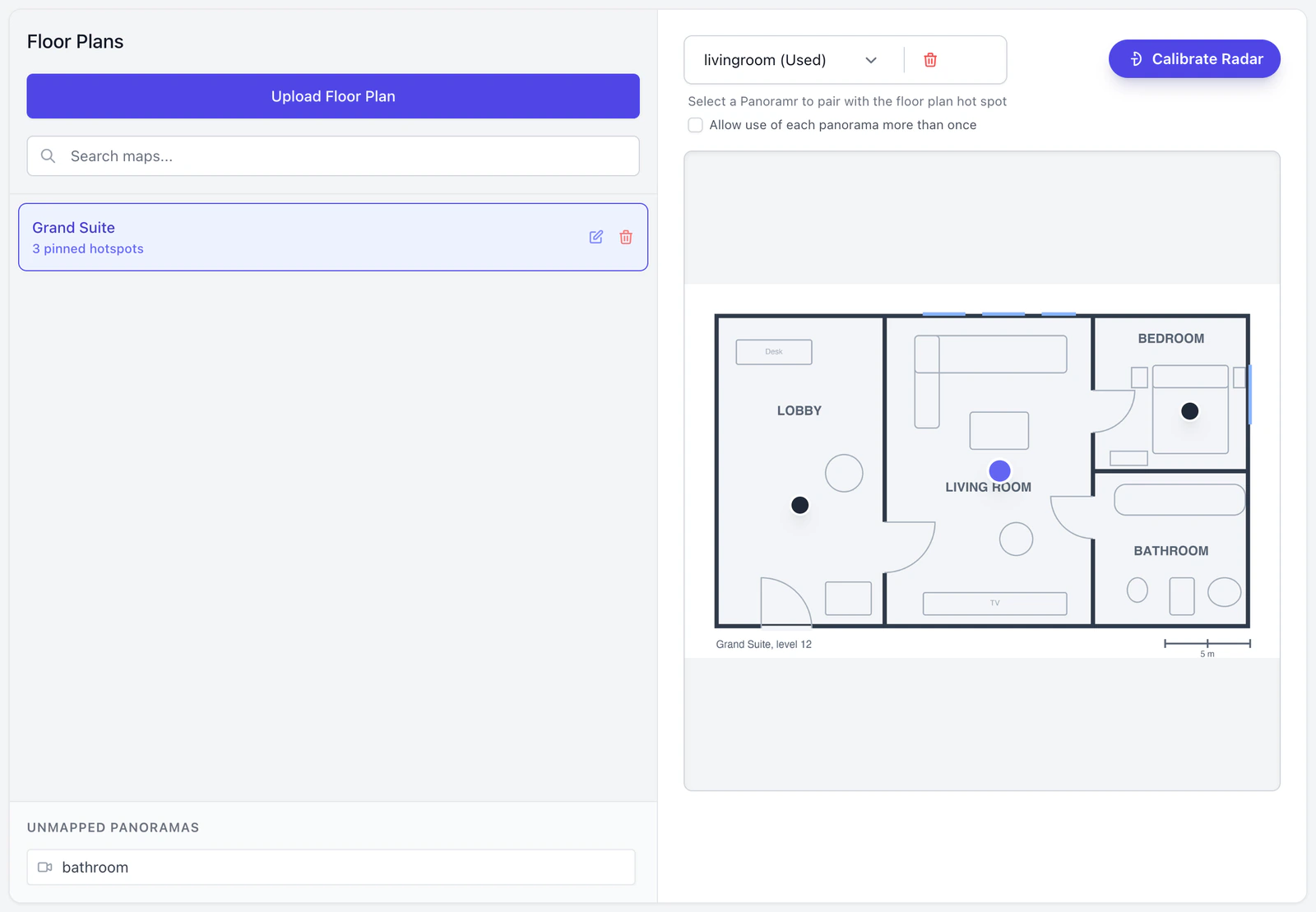Click the Floor Plans heading
The image size is (1316, 912).
pos(75,42)
